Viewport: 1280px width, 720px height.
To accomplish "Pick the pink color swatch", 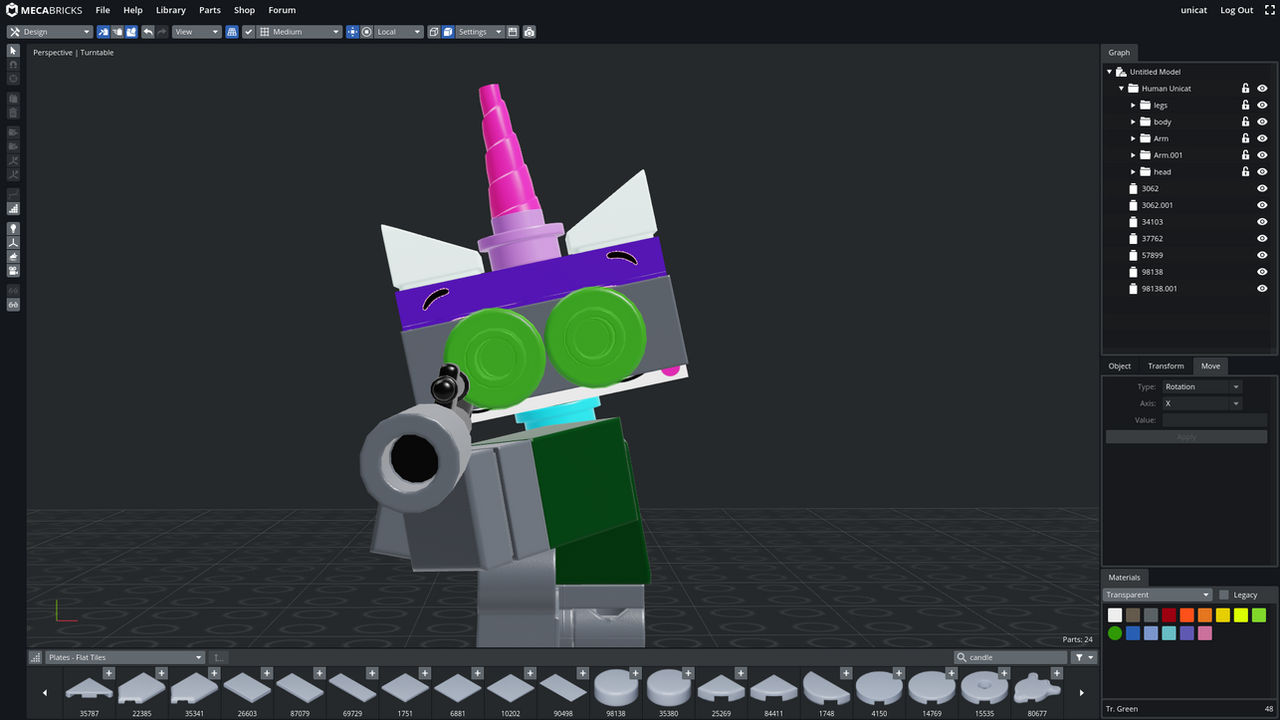I will (1205, 633).
